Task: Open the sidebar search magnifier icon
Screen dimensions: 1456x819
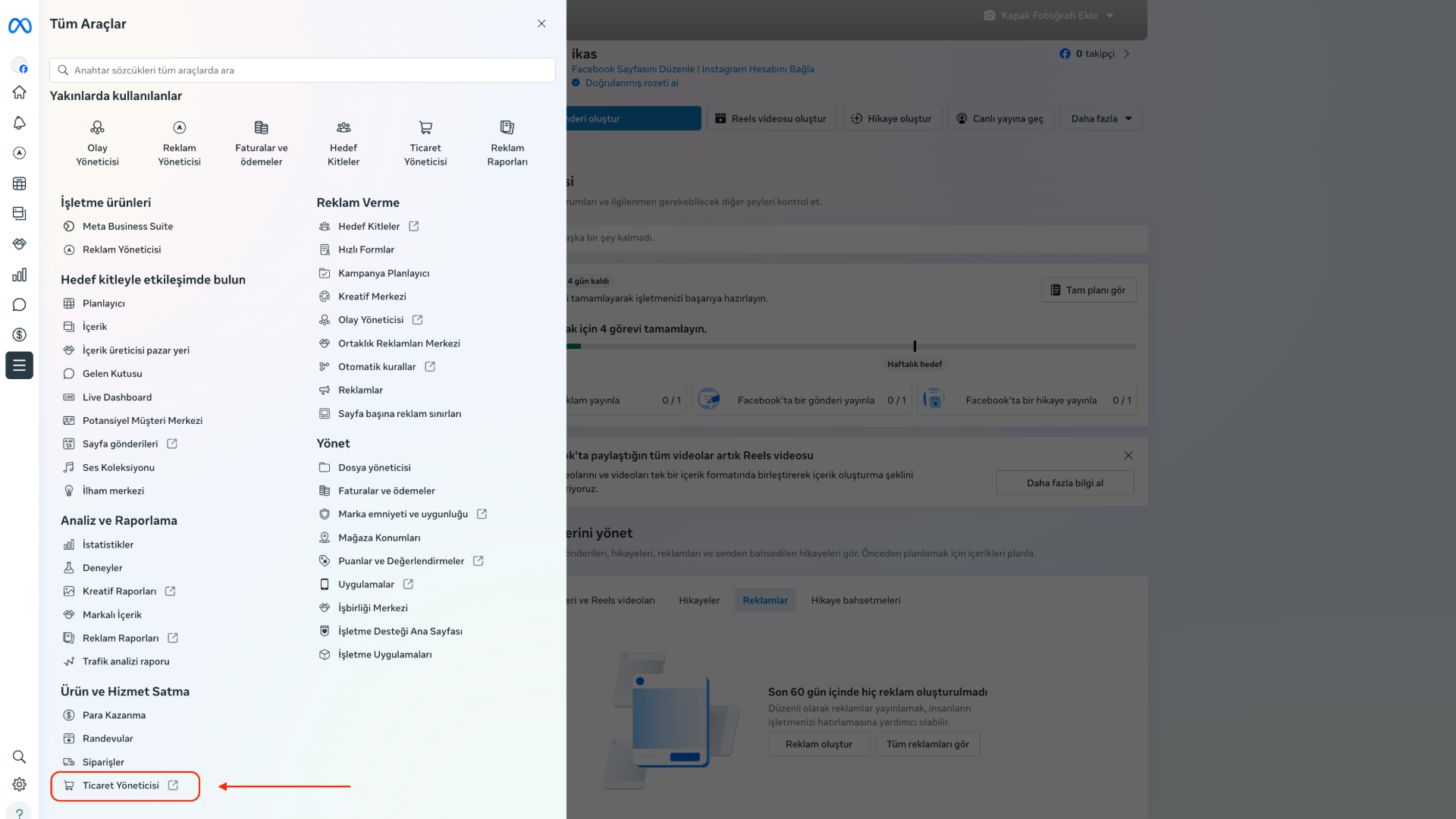Action: point(20,757)
